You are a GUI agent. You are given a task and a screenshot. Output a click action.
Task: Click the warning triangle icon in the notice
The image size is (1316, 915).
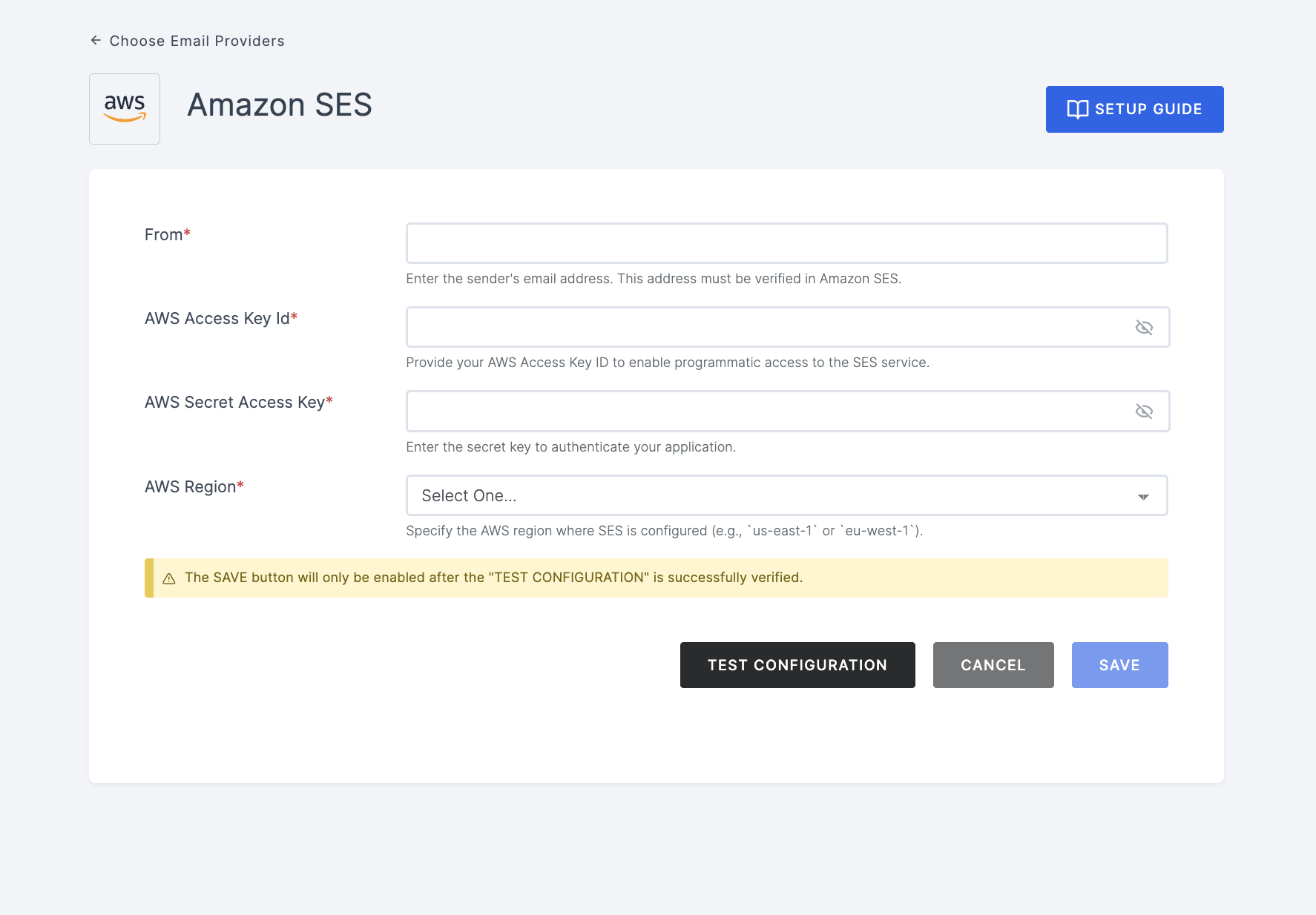point(169,578)
